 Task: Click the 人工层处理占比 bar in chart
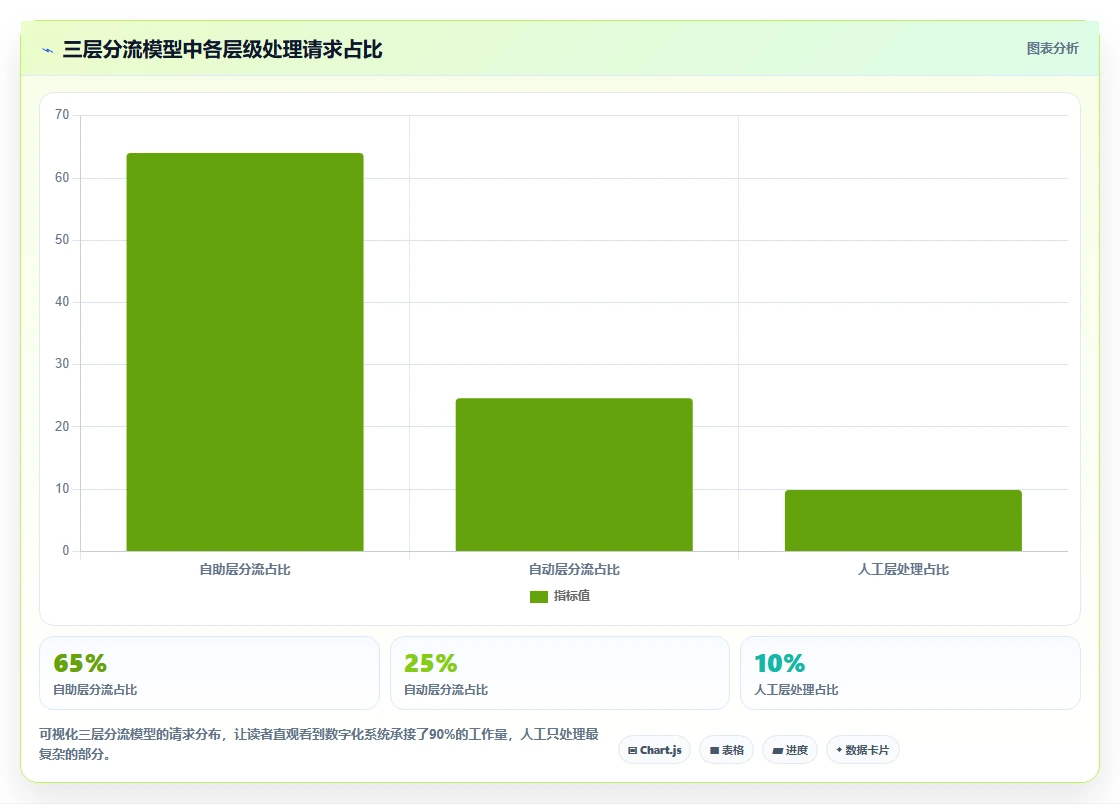click(903, 521)
